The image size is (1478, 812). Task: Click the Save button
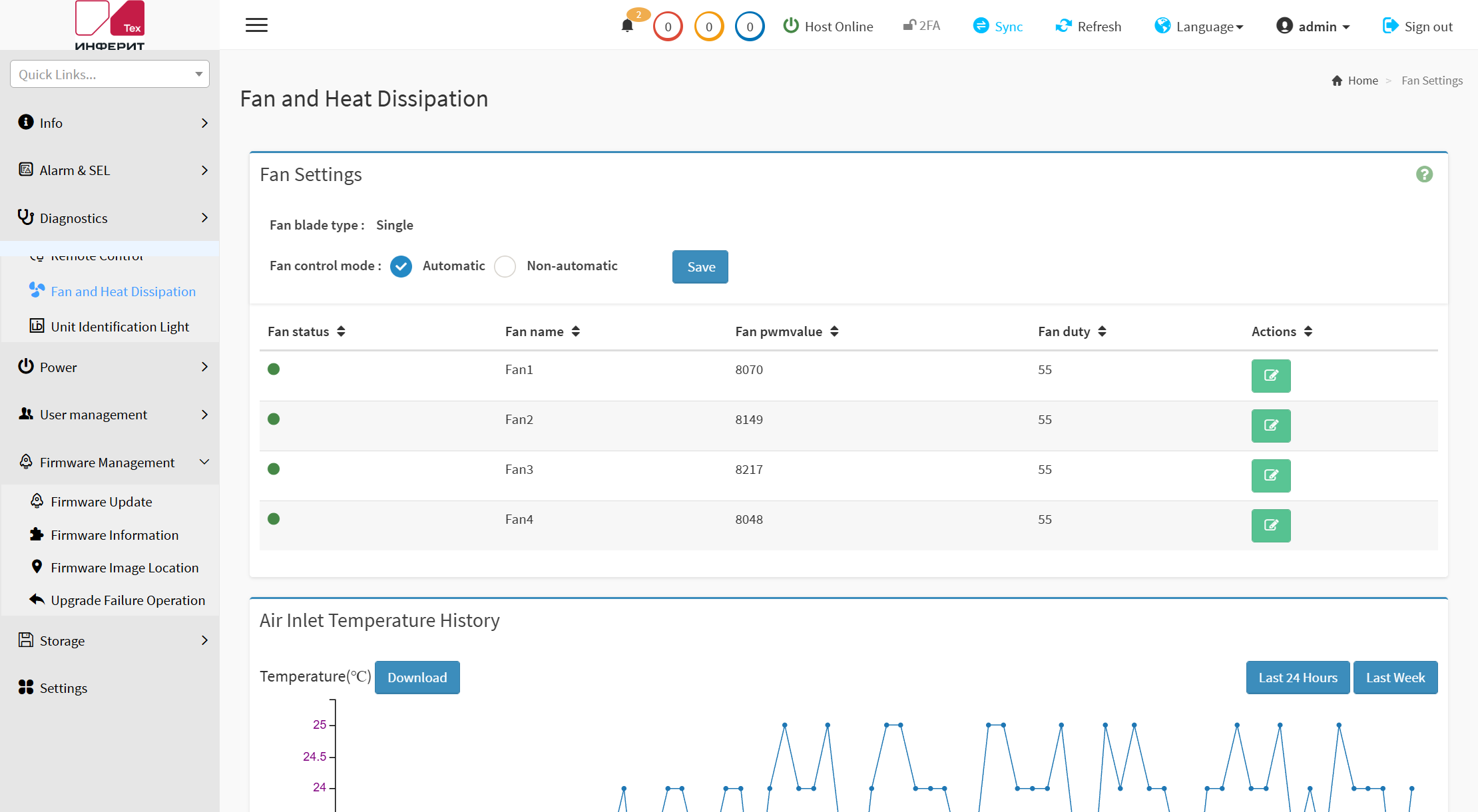pyautogui.click(x=700, y=267)
